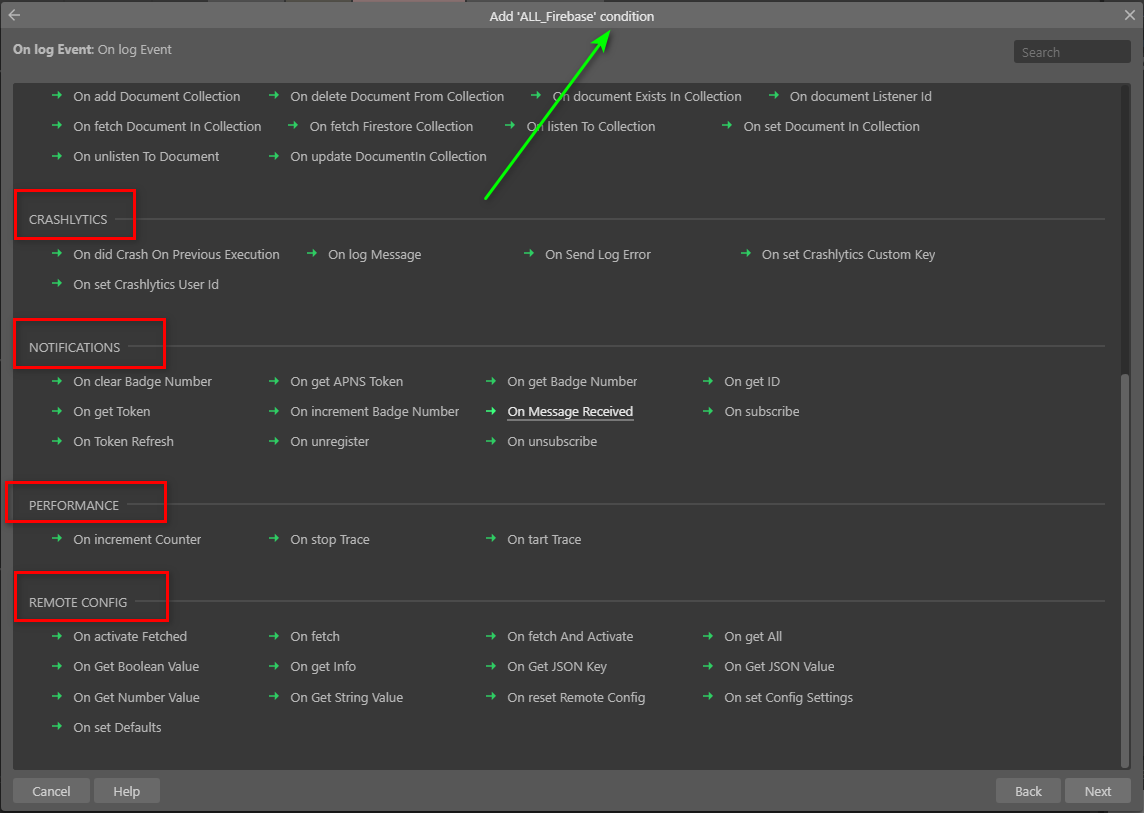Select On set Crashlytics Custom Key

pyautogui.click(x=848, y=255)
